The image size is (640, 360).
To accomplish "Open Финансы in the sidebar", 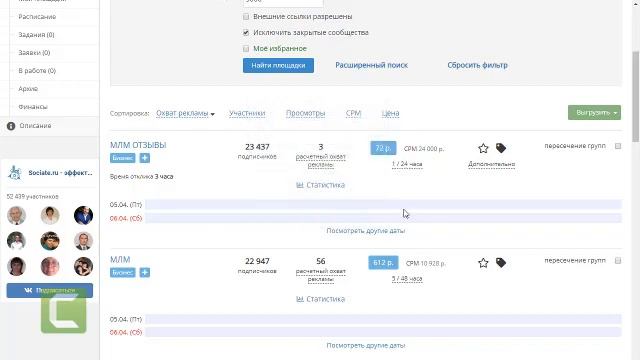I will (33, 107).
